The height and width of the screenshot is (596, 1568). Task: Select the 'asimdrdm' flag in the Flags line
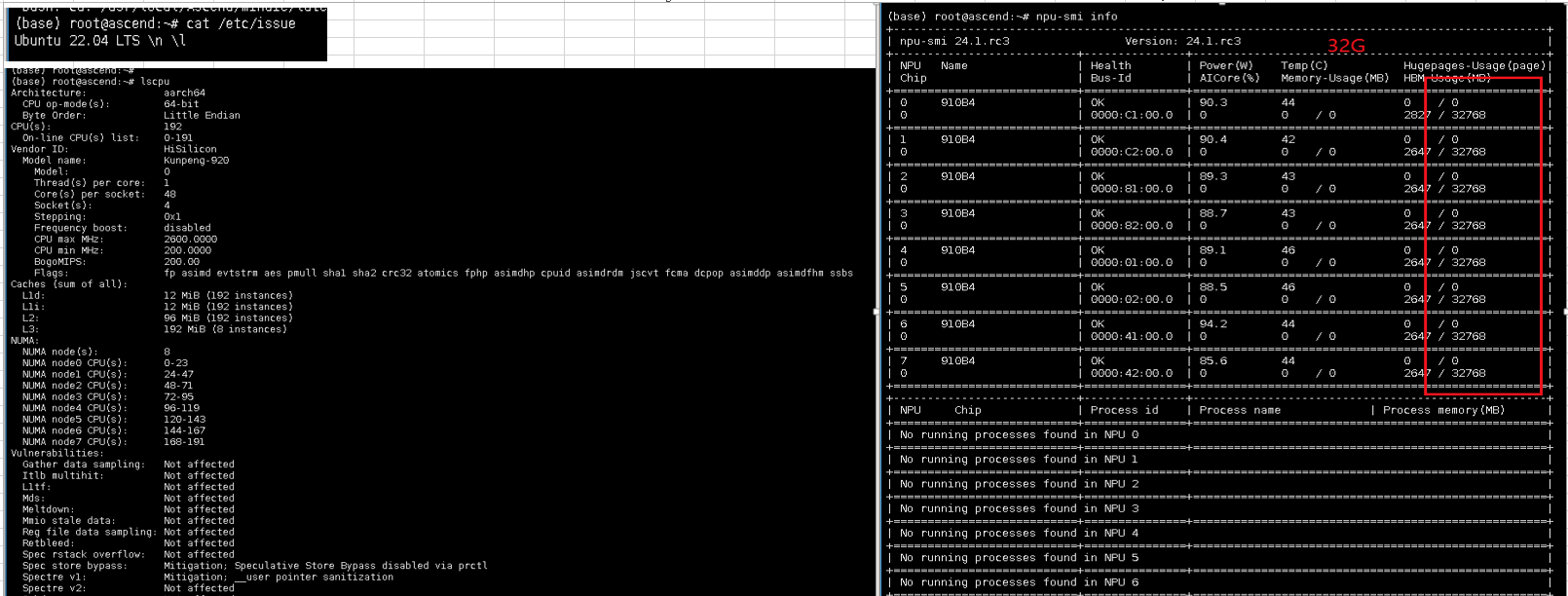[600, 273]
